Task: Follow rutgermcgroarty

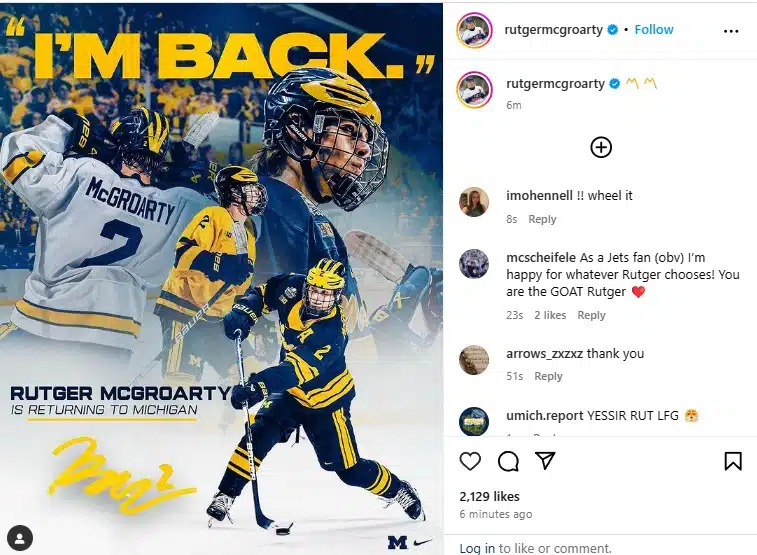Action: 654,29
